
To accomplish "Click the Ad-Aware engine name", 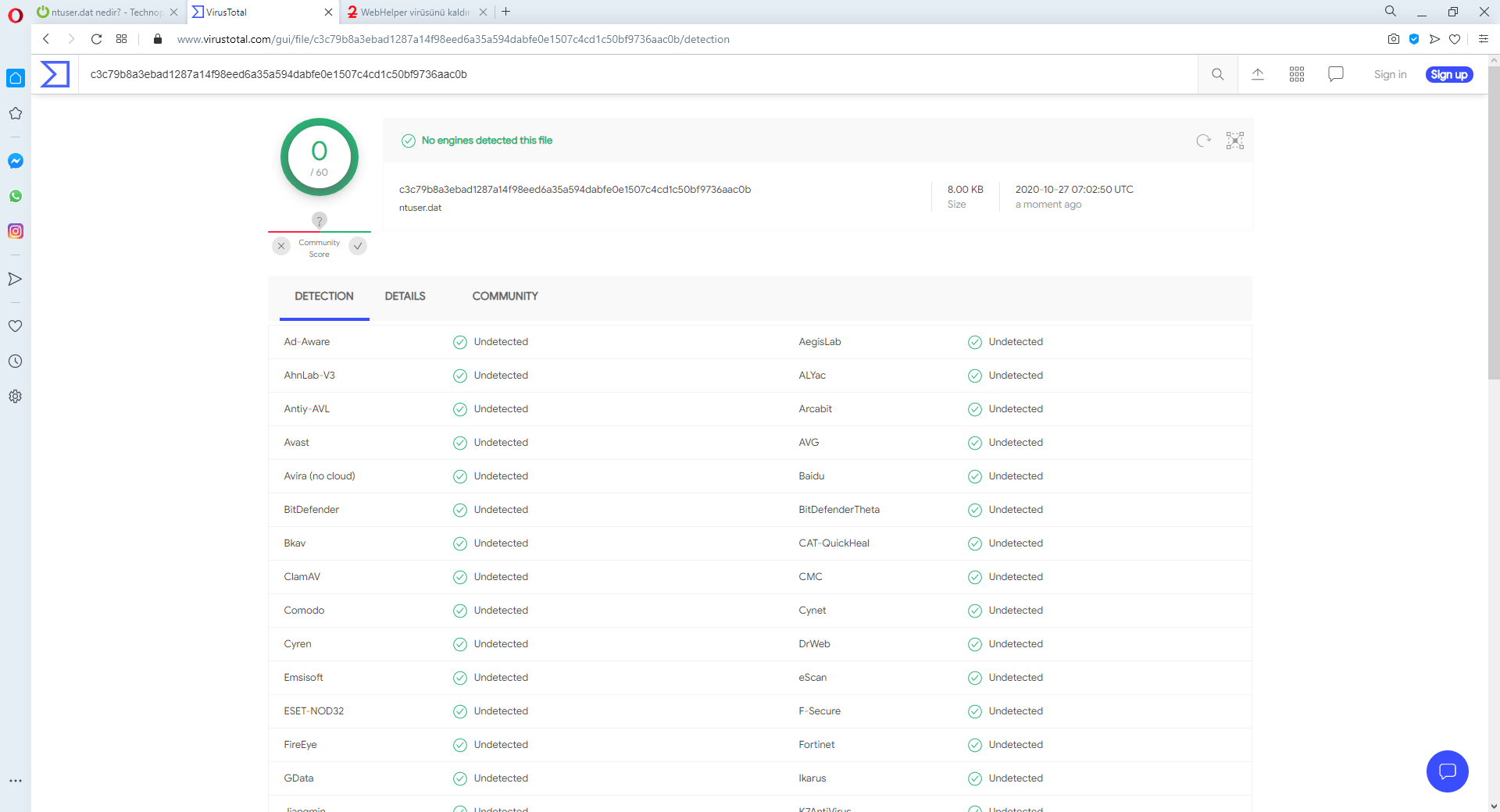I will point(307,342).
